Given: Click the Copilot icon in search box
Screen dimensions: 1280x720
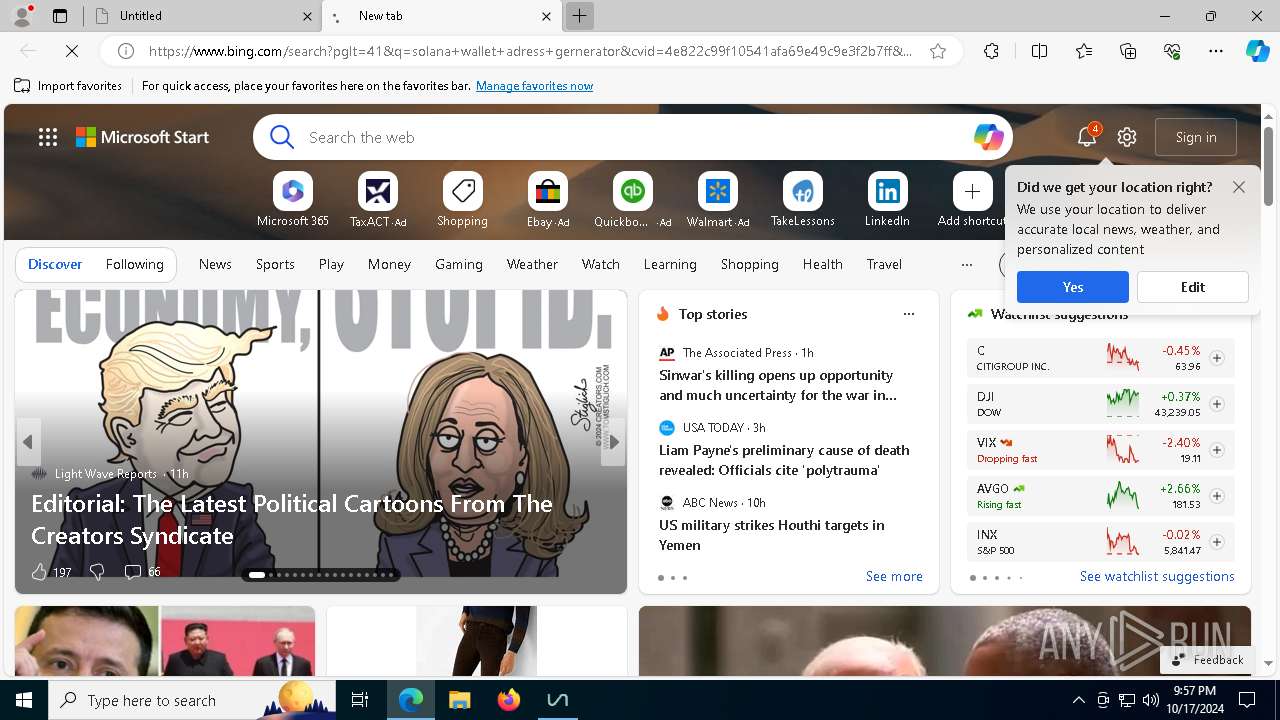Looking at the screenshot, I should pyautogui.click(x=988, y=137).
